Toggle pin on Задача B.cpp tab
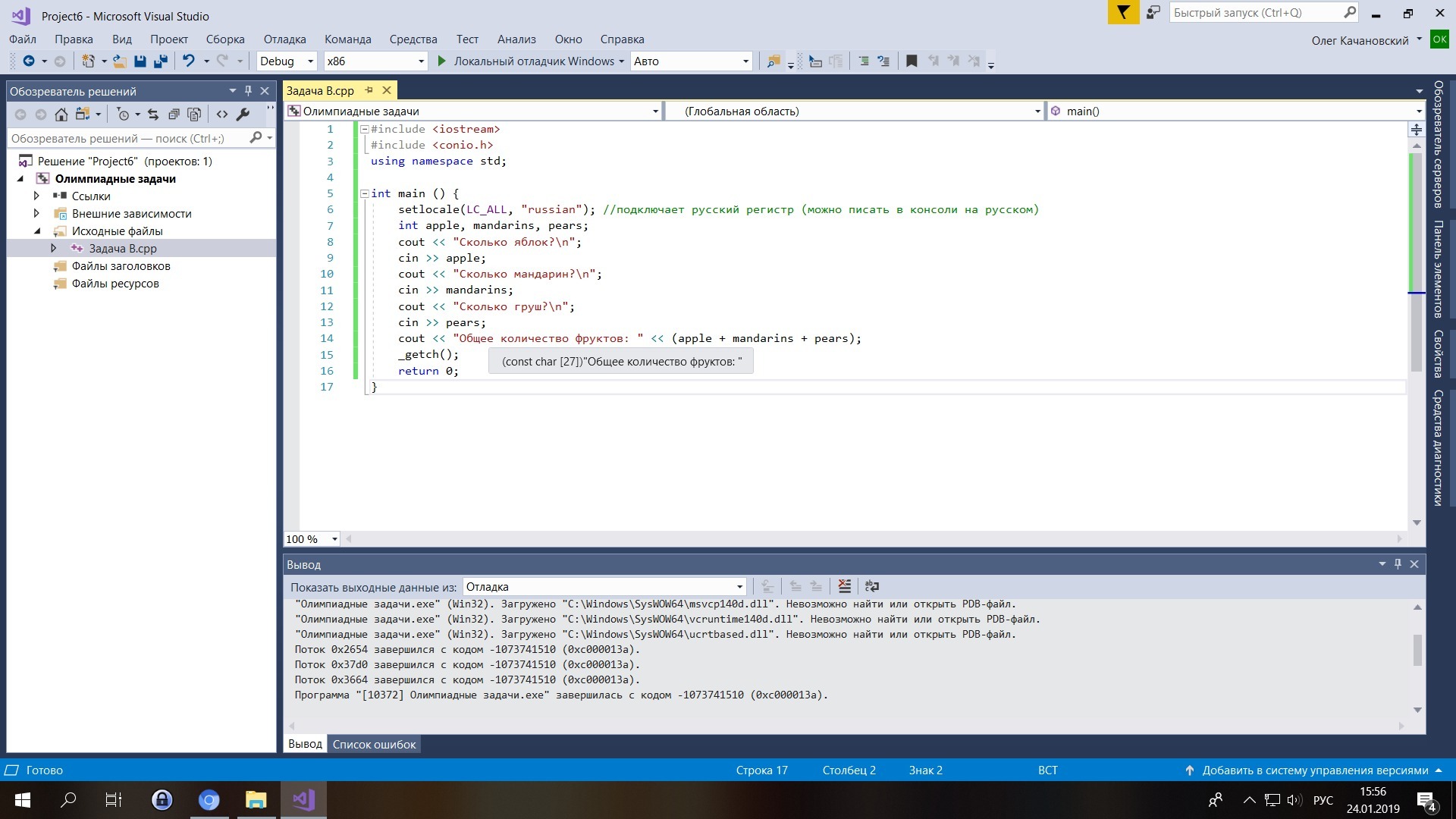 [369, 90]
